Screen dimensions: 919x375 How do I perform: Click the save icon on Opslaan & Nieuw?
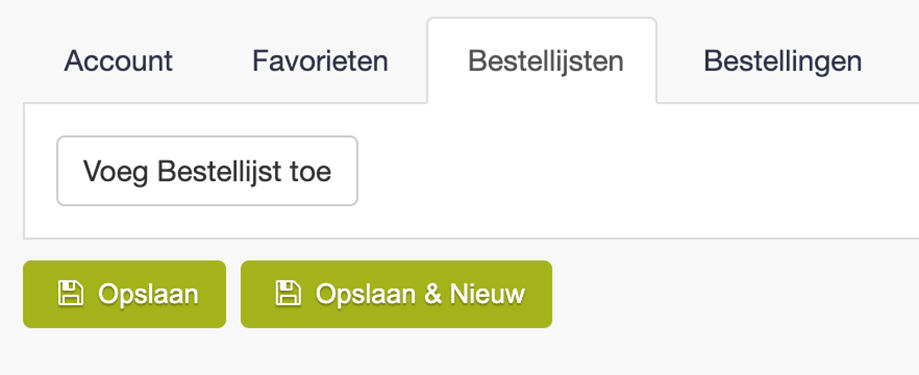click(x=288, y=294)
